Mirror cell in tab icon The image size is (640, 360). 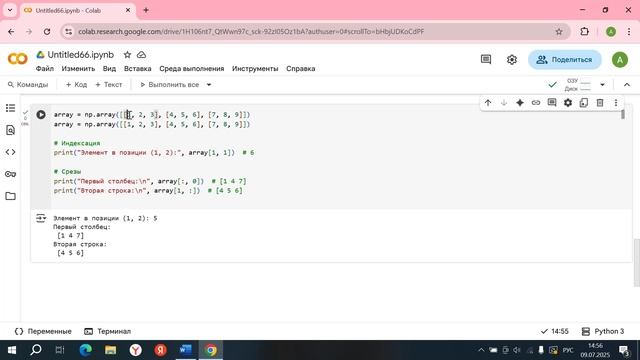point(584,103)
